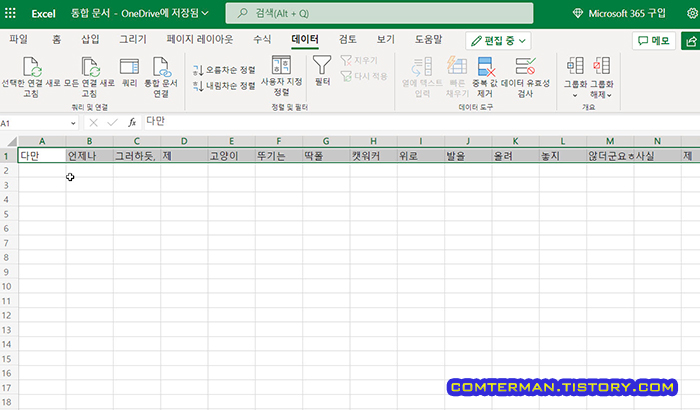Open the 그룹화 해제 ungroup dropdown
700x410 pixels.
click(x=601, y=77)
